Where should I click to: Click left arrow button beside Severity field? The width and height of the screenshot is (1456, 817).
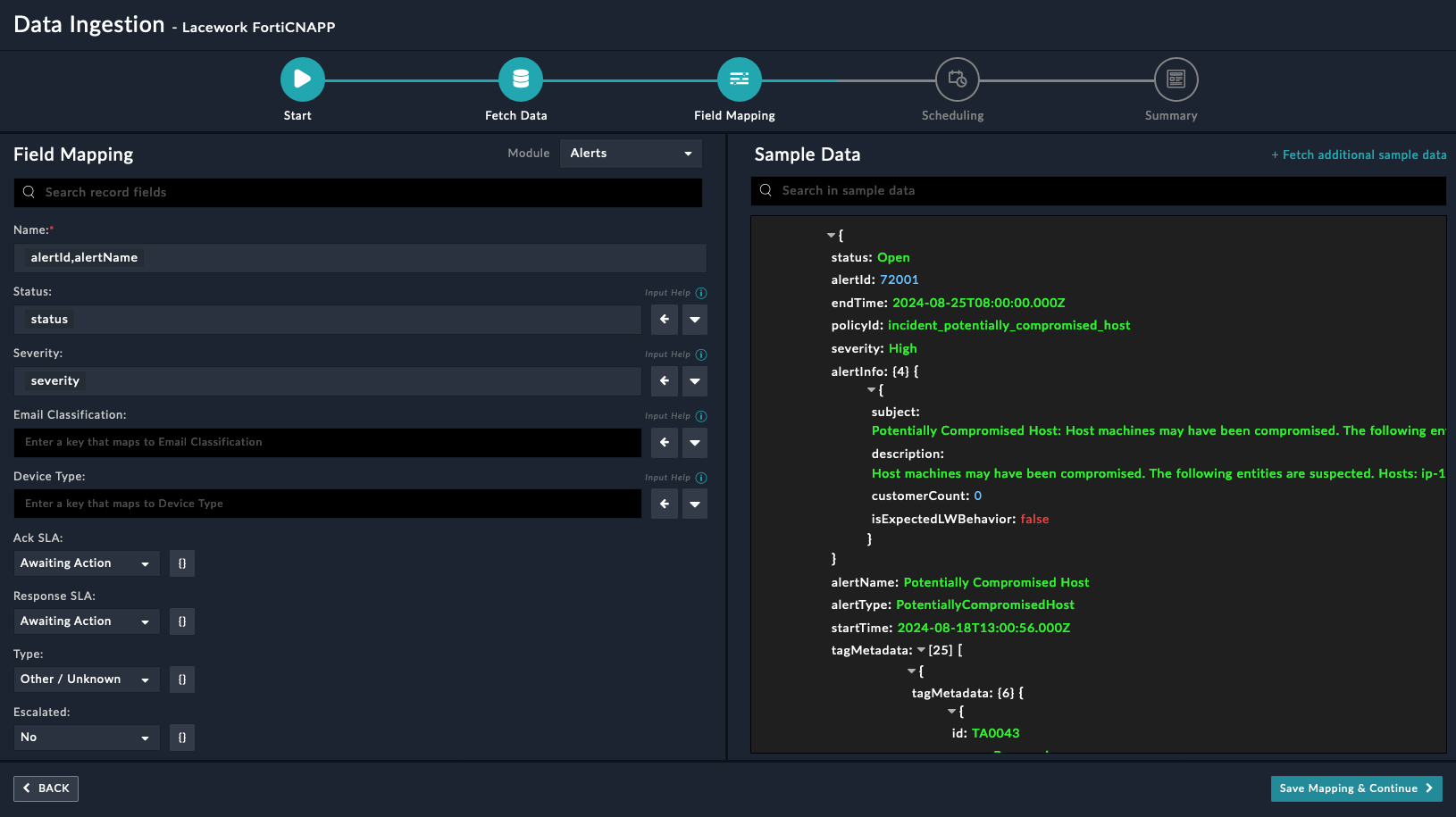[664, 381]
